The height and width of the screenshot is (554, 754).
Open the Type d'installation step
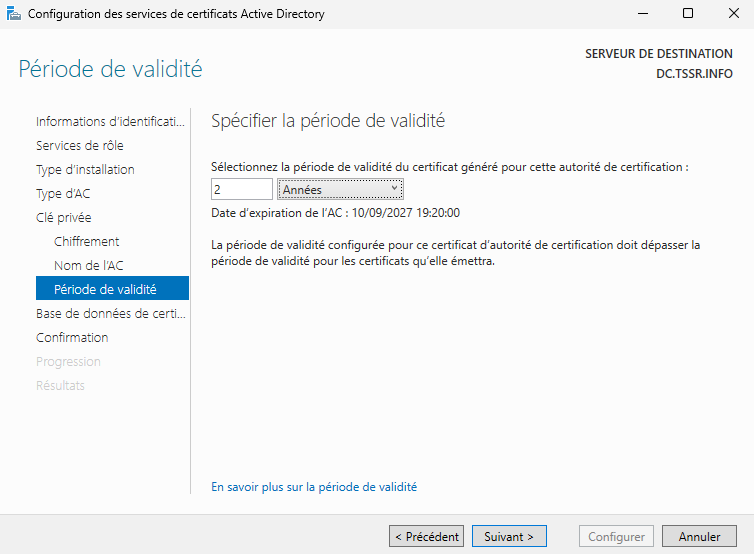coord(85,170)
